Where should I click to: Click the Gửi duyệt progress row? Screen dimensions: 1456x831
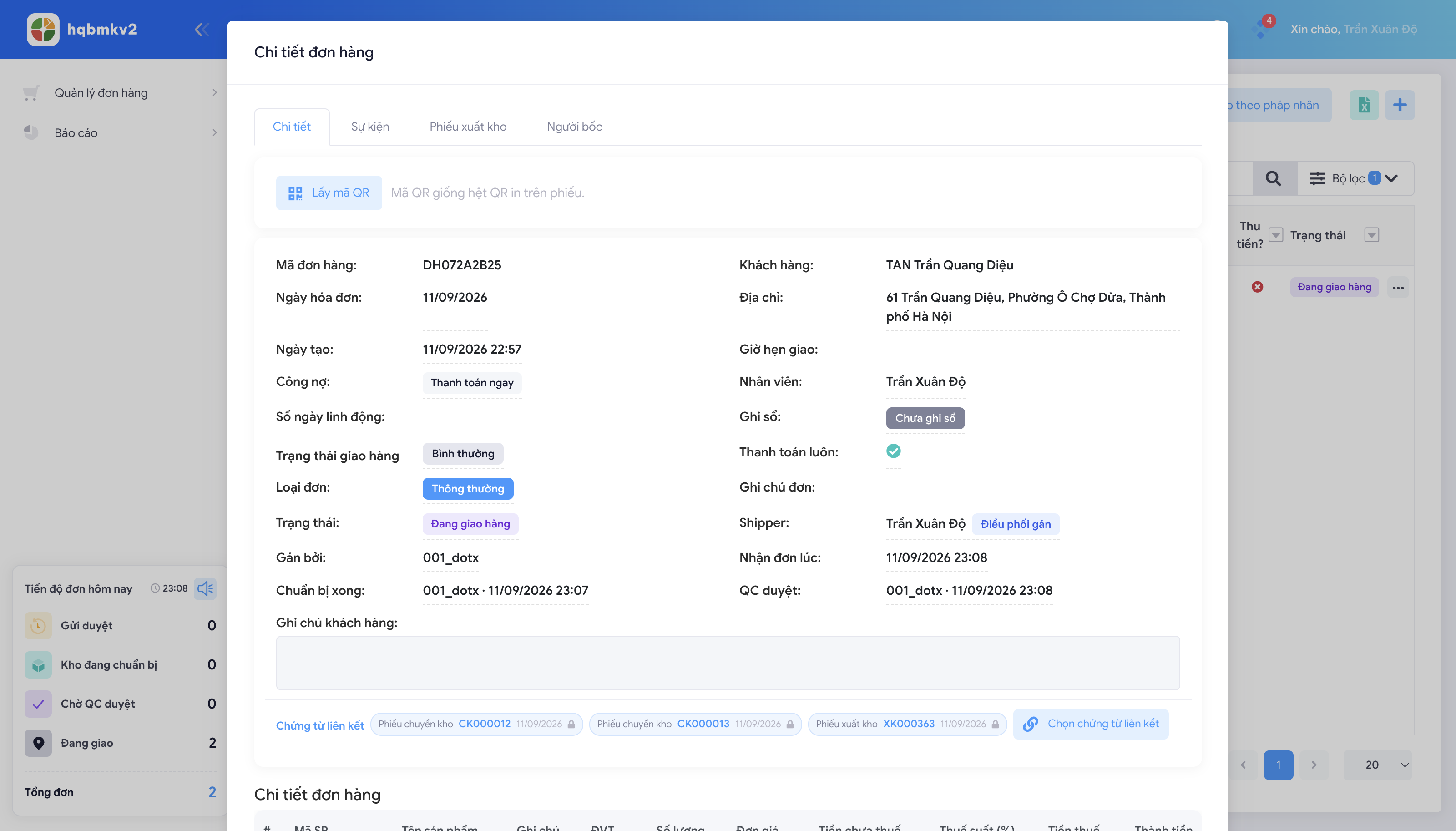tap(121, 626)
